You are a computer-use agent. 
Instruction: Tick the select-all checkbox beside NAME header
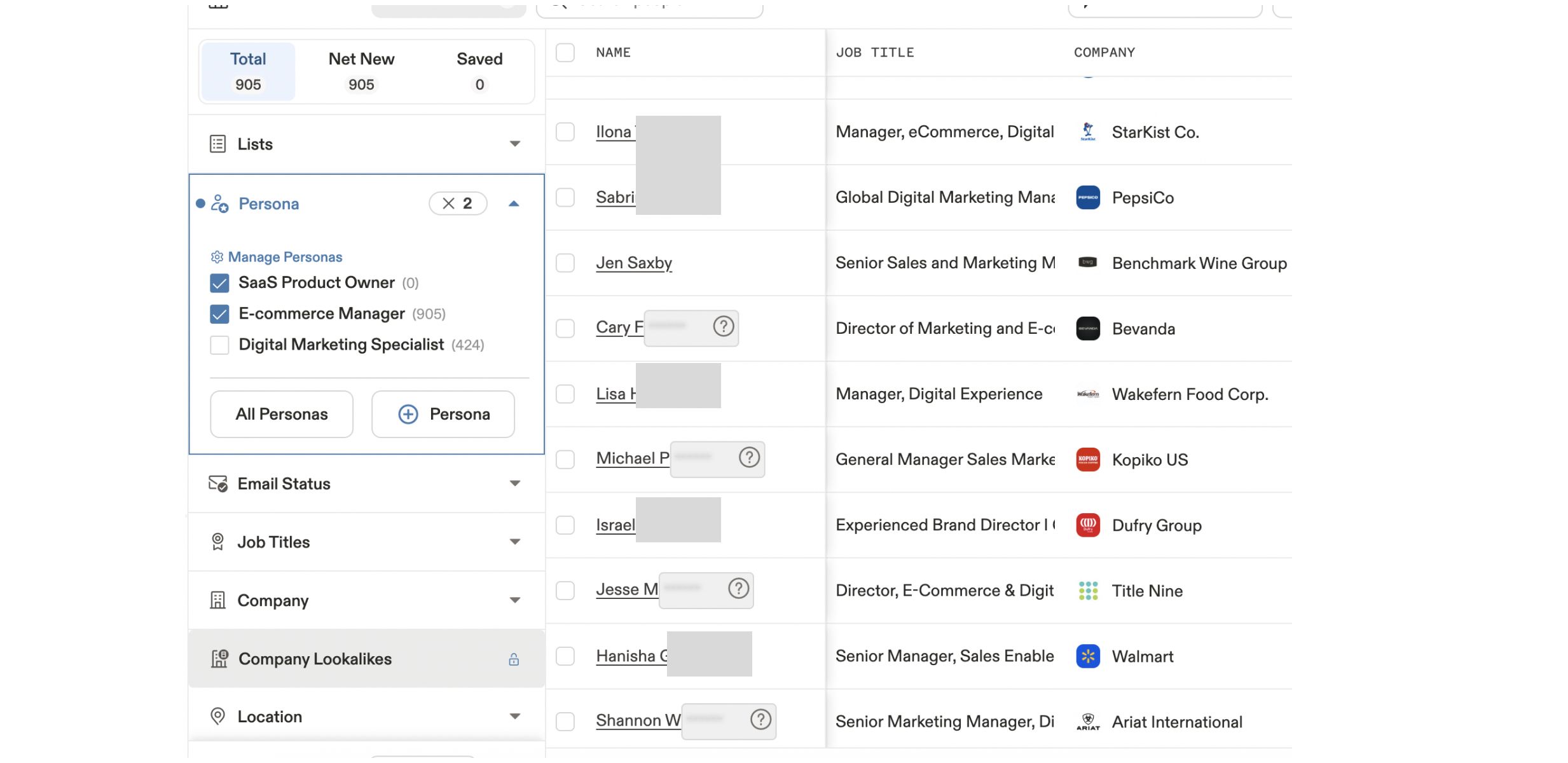(x=565, y=53)
